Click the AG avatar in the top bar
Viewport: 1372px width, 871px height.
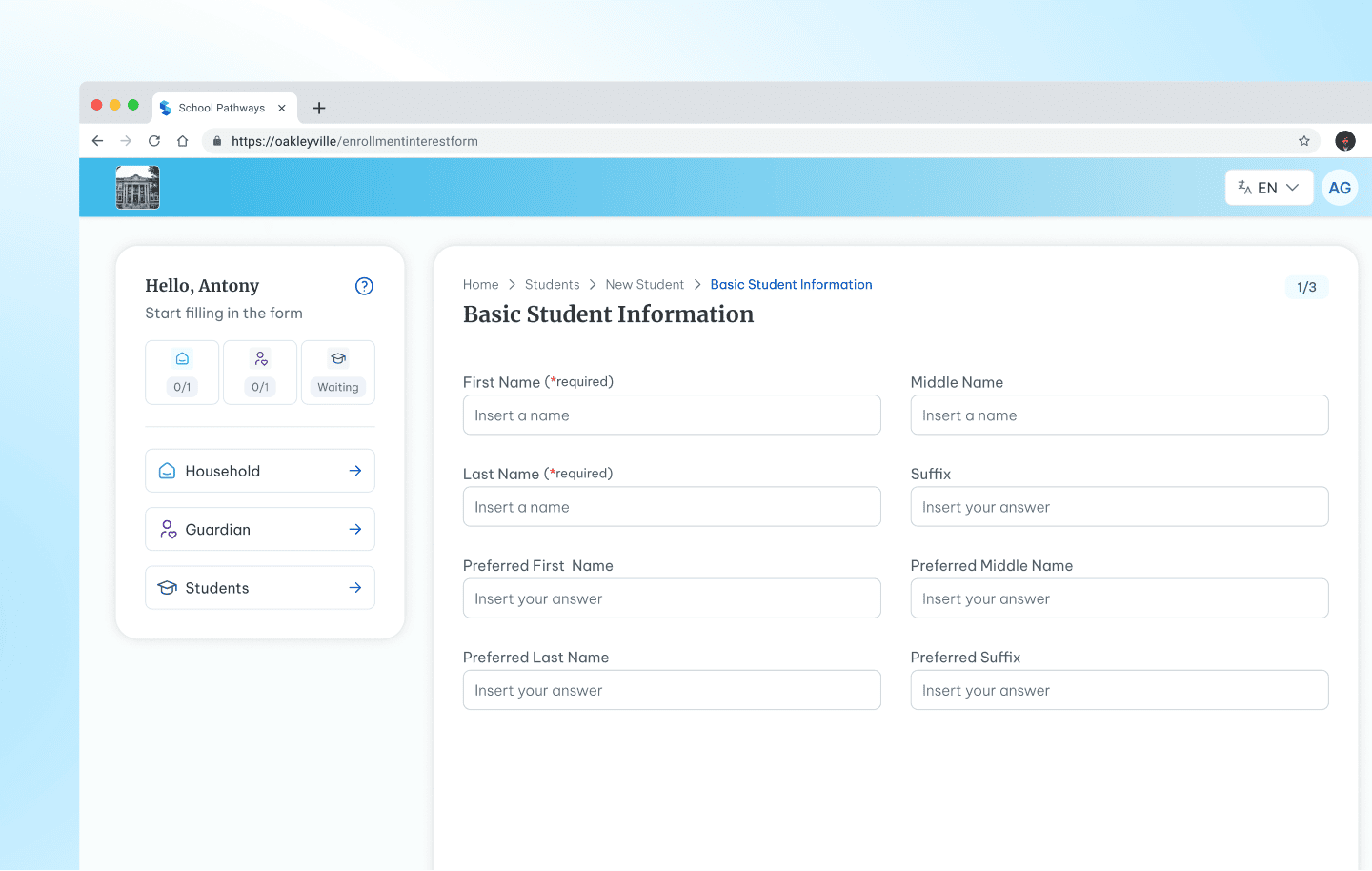tap(1340, 187)
